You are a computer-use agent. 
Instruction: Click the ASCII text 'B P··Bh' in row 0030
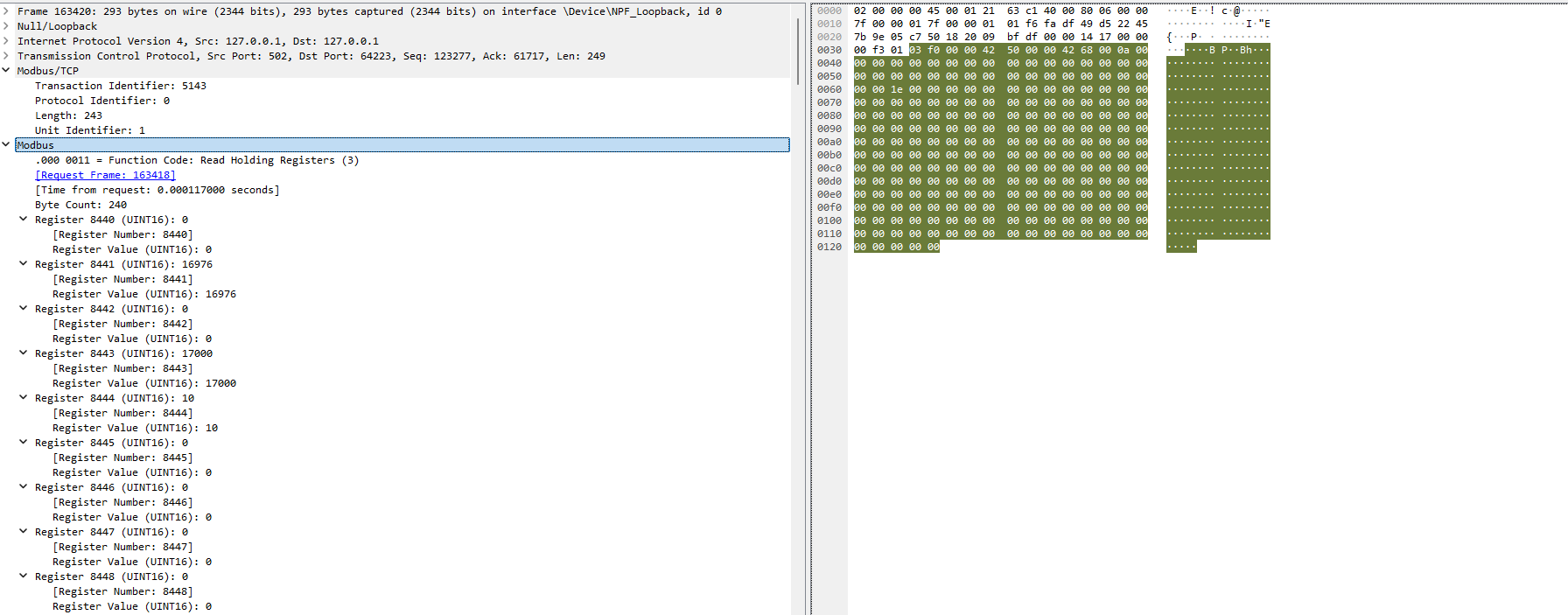click(x=1231, y=50)
